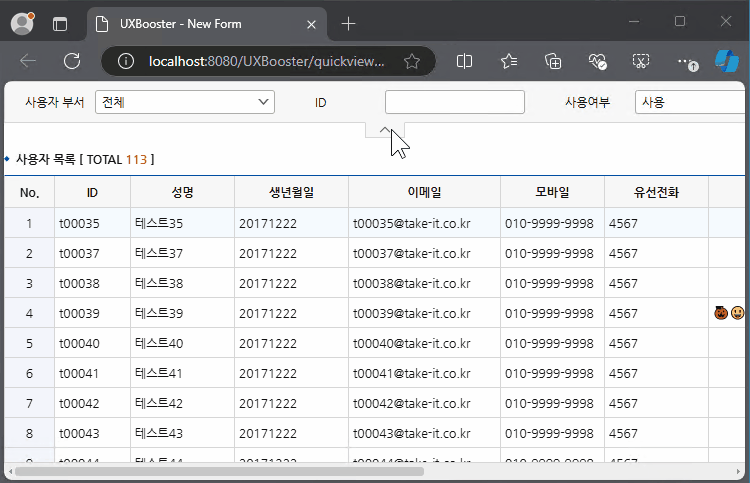Sort by the 이메일 column header
The image size is (750, 483).
pyautogui.click(x=424, y=192)
